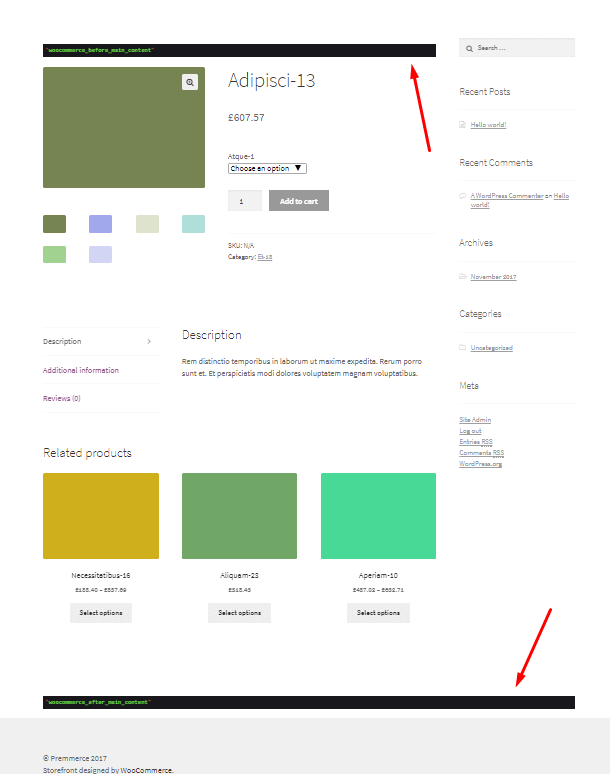Select the pale beige gallery thumbnail
The image size is (610, 774).
coord(147,224)
